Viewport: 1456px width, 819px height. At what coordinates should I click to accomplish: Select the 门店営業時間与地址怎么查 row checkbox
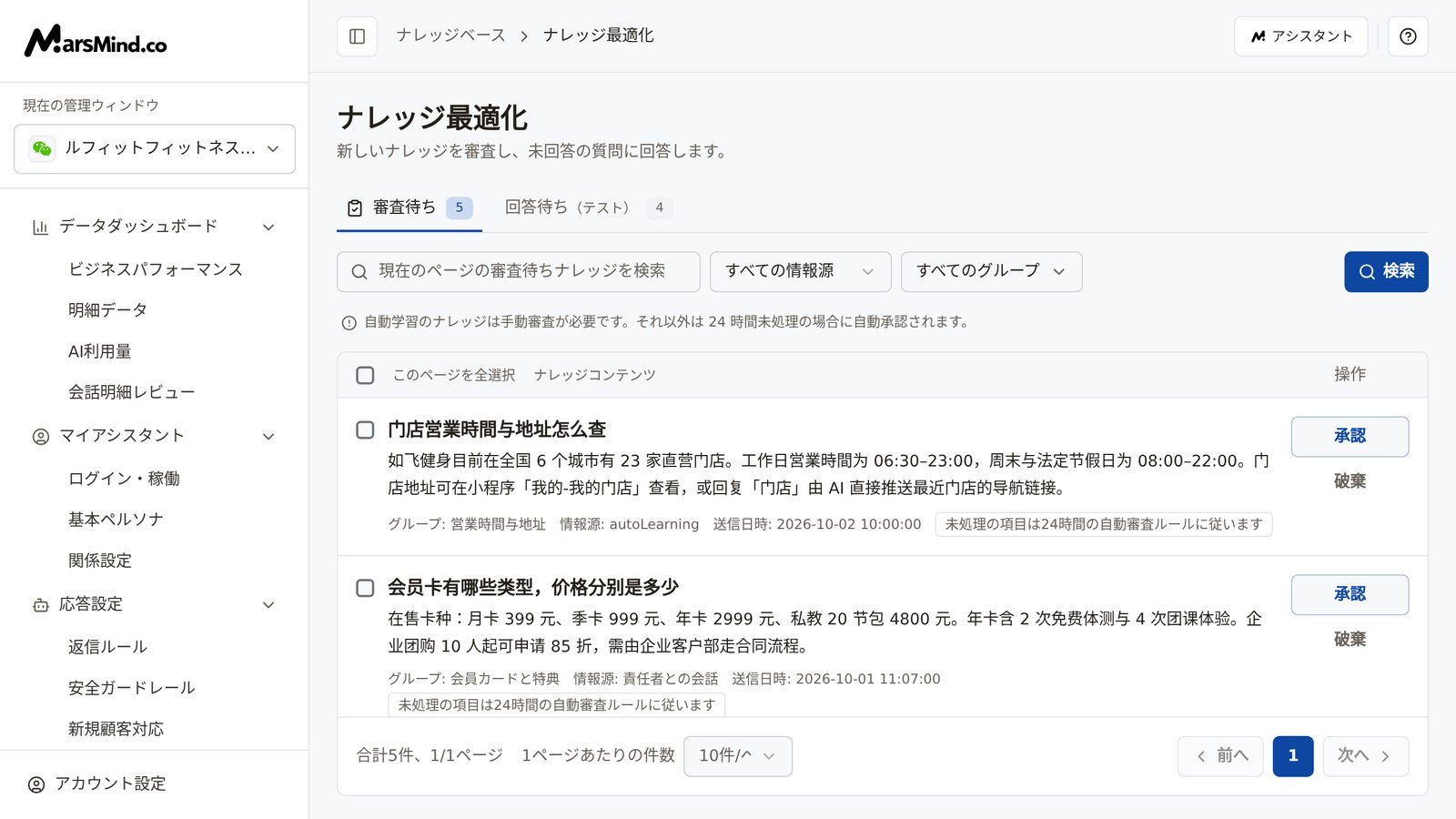(365, 430)
